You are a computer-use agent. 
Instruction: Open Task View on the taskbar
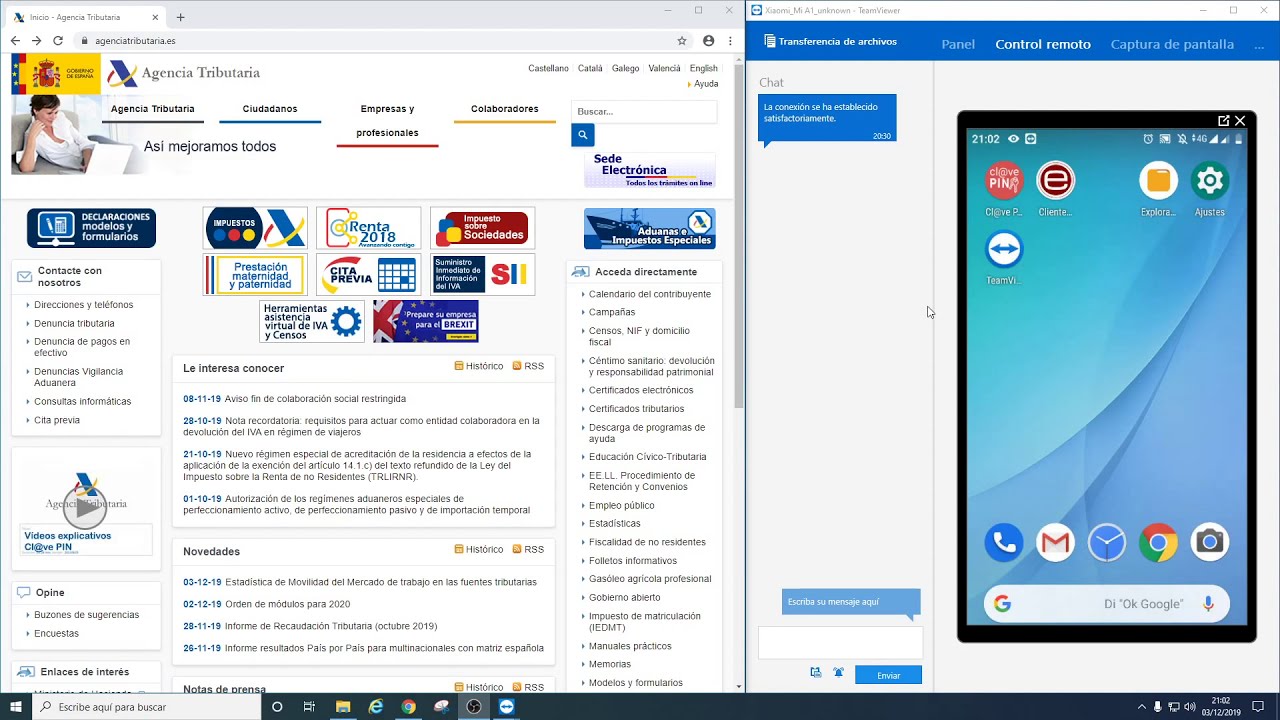point(309,706)
